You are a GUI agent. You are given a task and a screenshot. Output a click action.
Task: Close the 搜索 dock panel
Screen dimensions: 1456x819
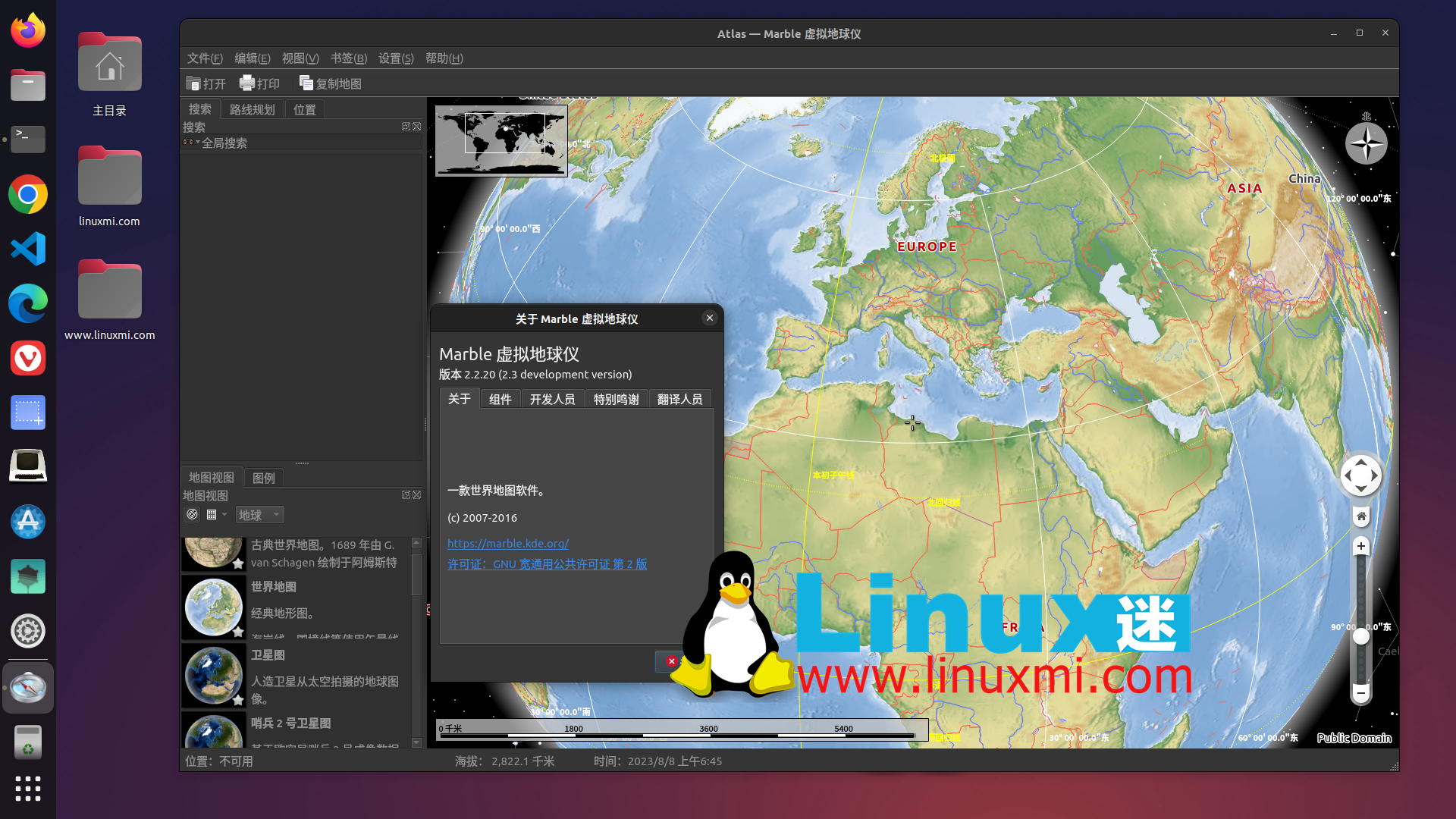(416, 127)
